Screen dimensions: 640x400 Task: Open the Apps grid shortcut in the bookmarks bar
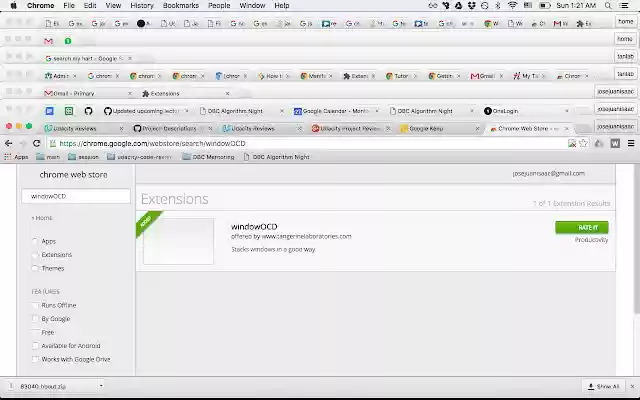coord(16,157)
